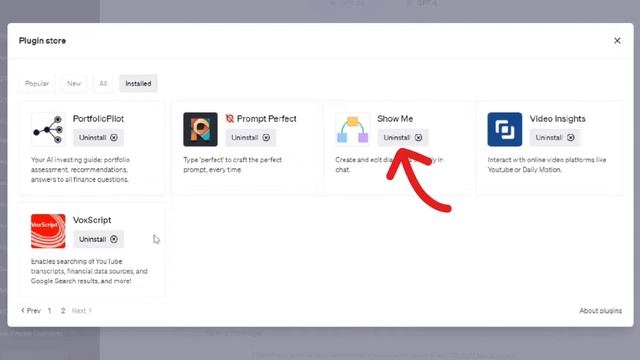
Task: Go to page 1 of plugins
Action: [49, 311]
